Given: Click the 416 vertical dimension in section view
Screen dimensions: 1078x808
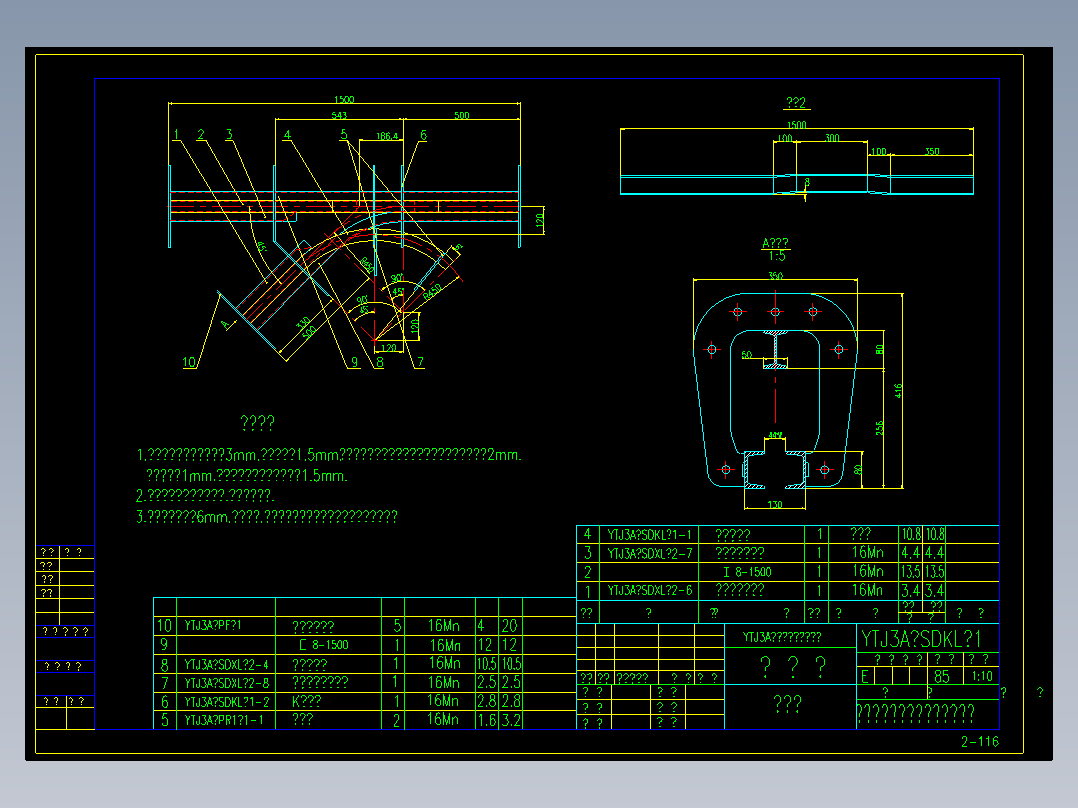Looking at the screenshot, I should pyautogui.click(x=897, y=391).
